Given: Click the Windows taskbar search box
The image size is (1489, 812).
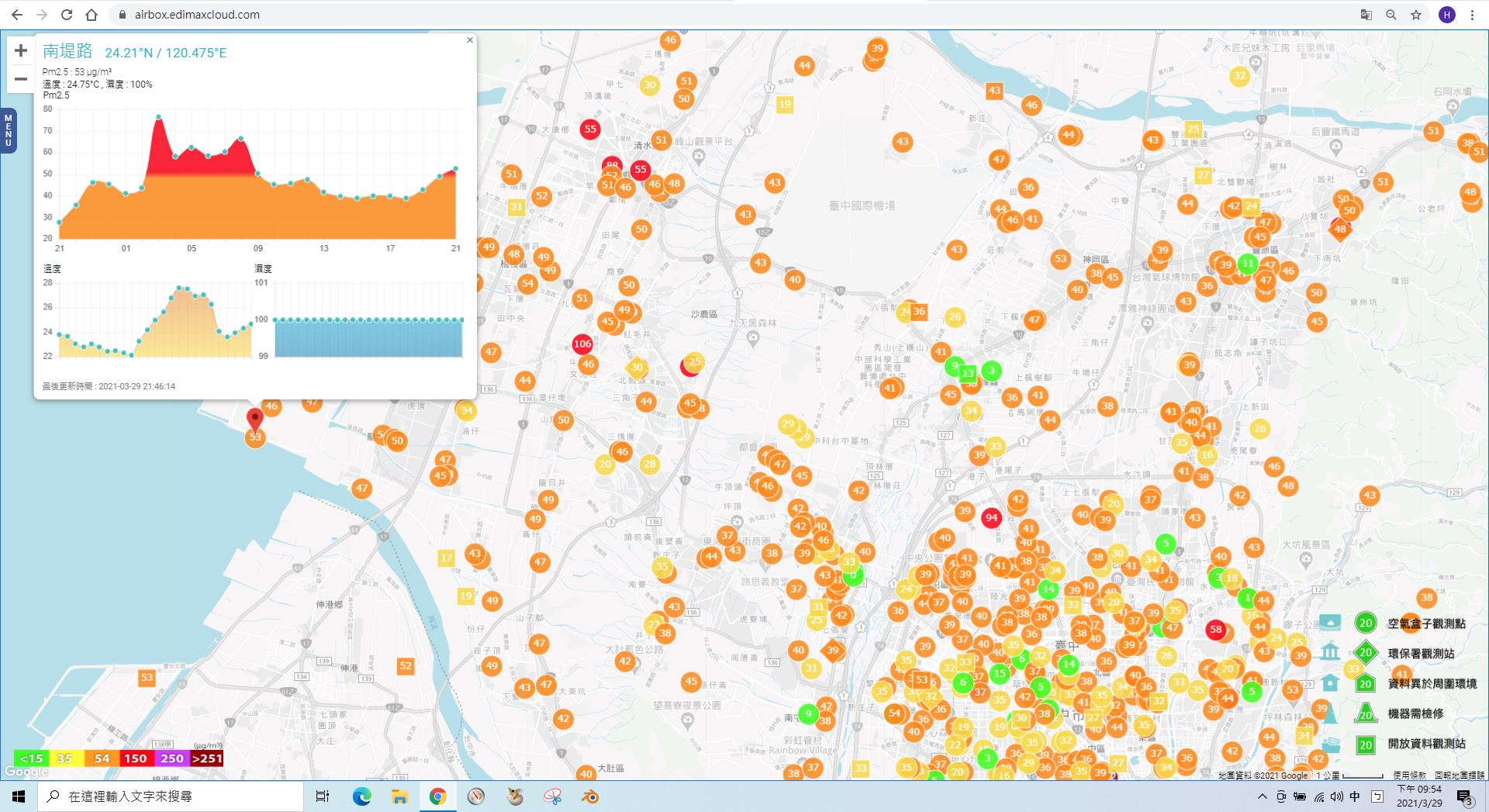Looking at the screenshot, I should (171, 796).
